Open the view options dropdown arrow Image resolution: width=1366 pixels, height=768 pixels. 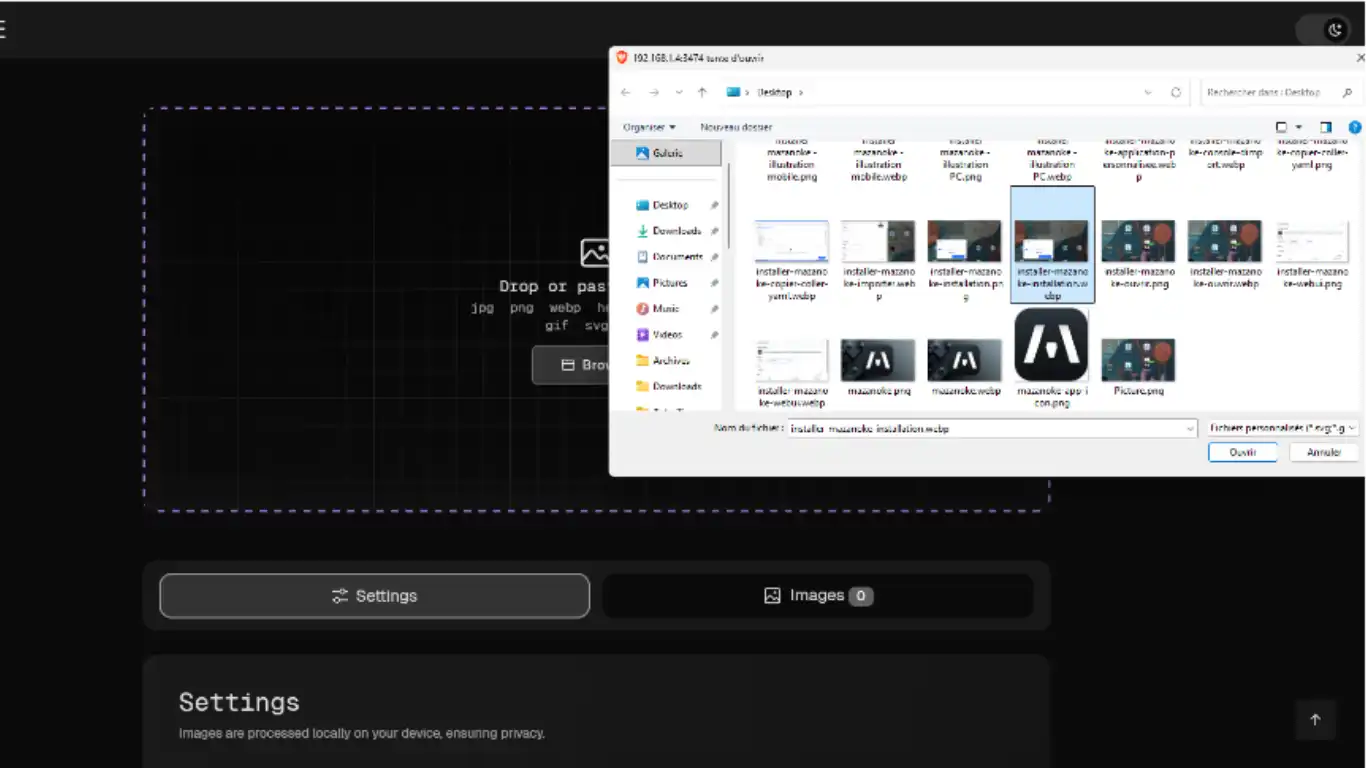click(1299, 127)
